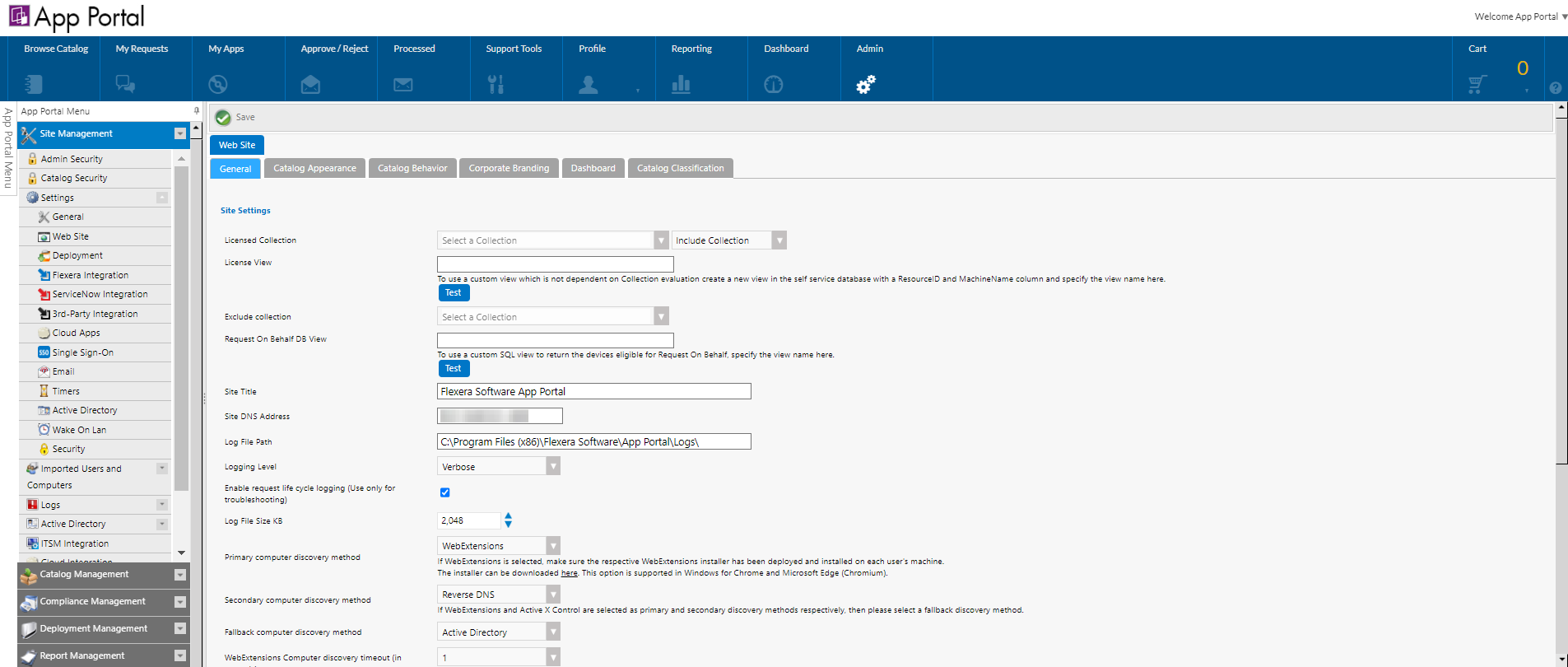The height and width of the screenshot is (667, 1568).
Task: Click the Site Title input field
Action: point(593,392)
